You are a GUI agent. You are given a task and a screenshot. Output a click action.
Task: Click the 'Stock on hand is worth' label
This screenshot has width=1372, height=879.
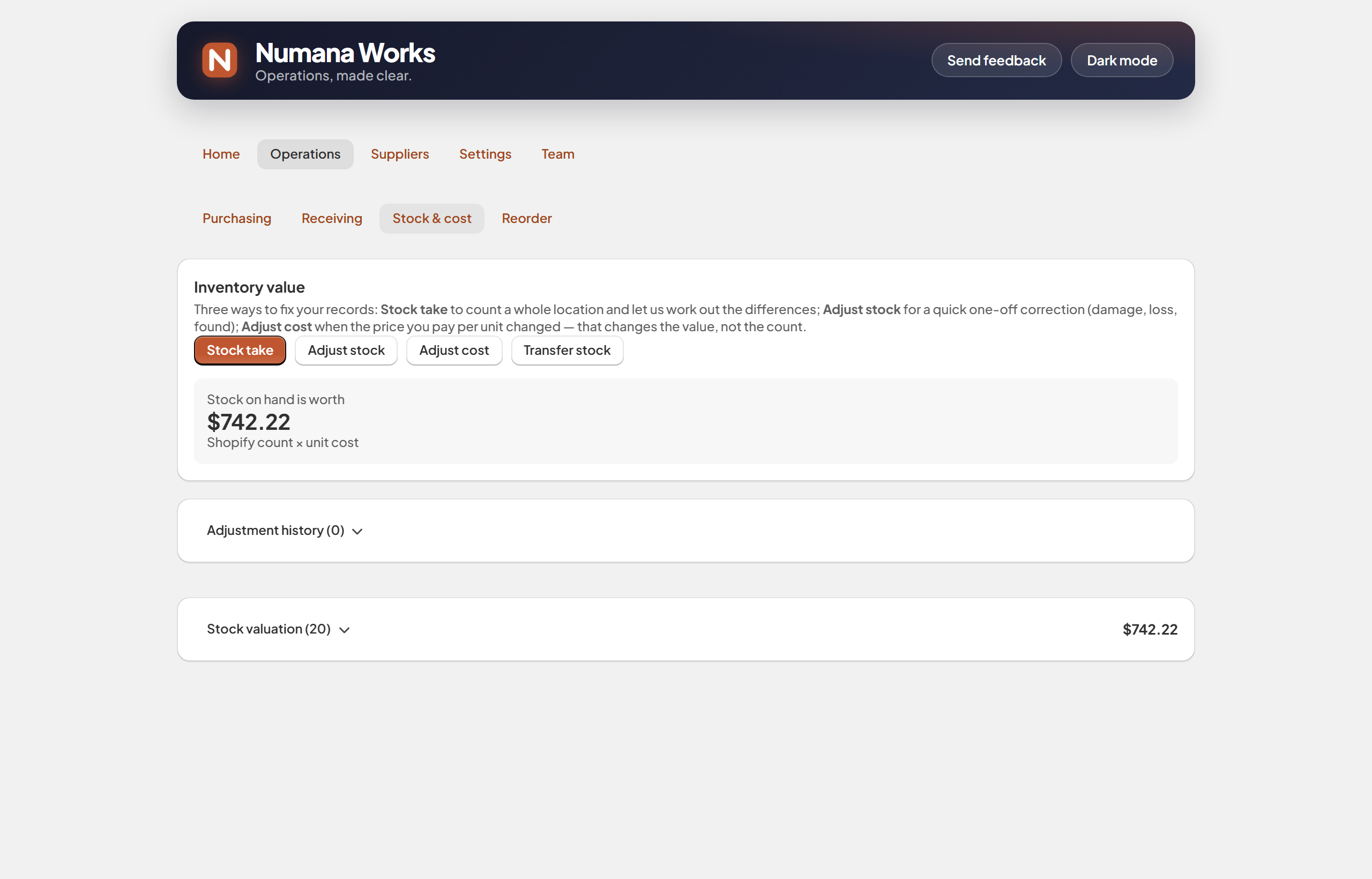point(275,399)
